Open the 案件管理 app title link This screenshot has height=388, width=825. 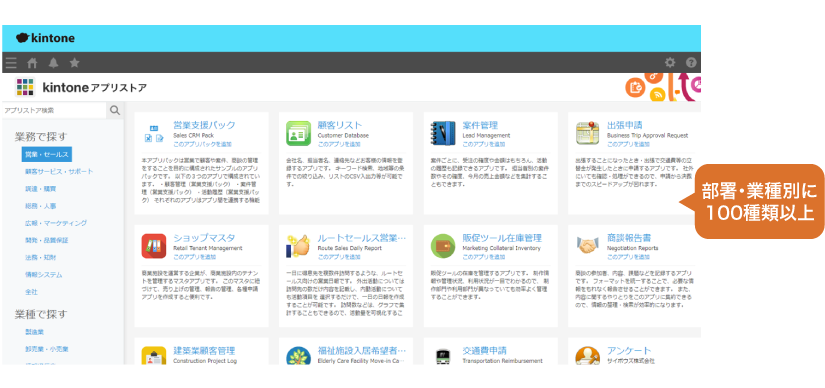pos(480,125)
